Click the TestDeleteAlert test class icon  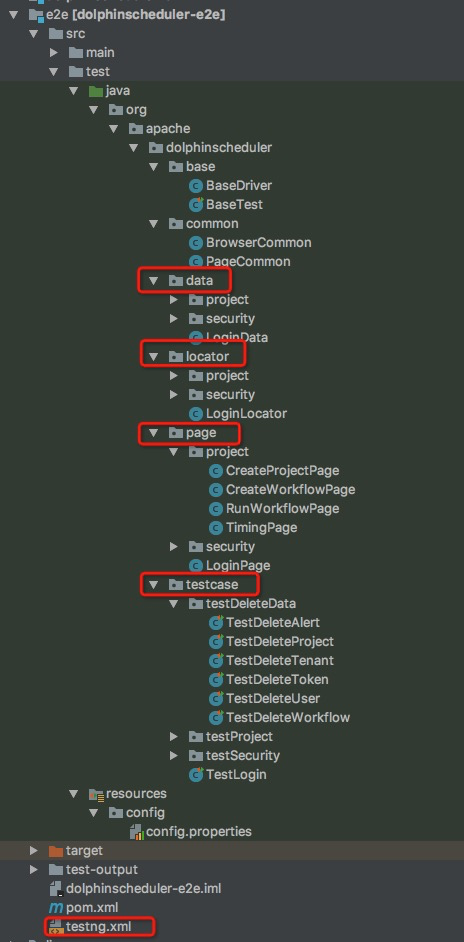(216, 622)
